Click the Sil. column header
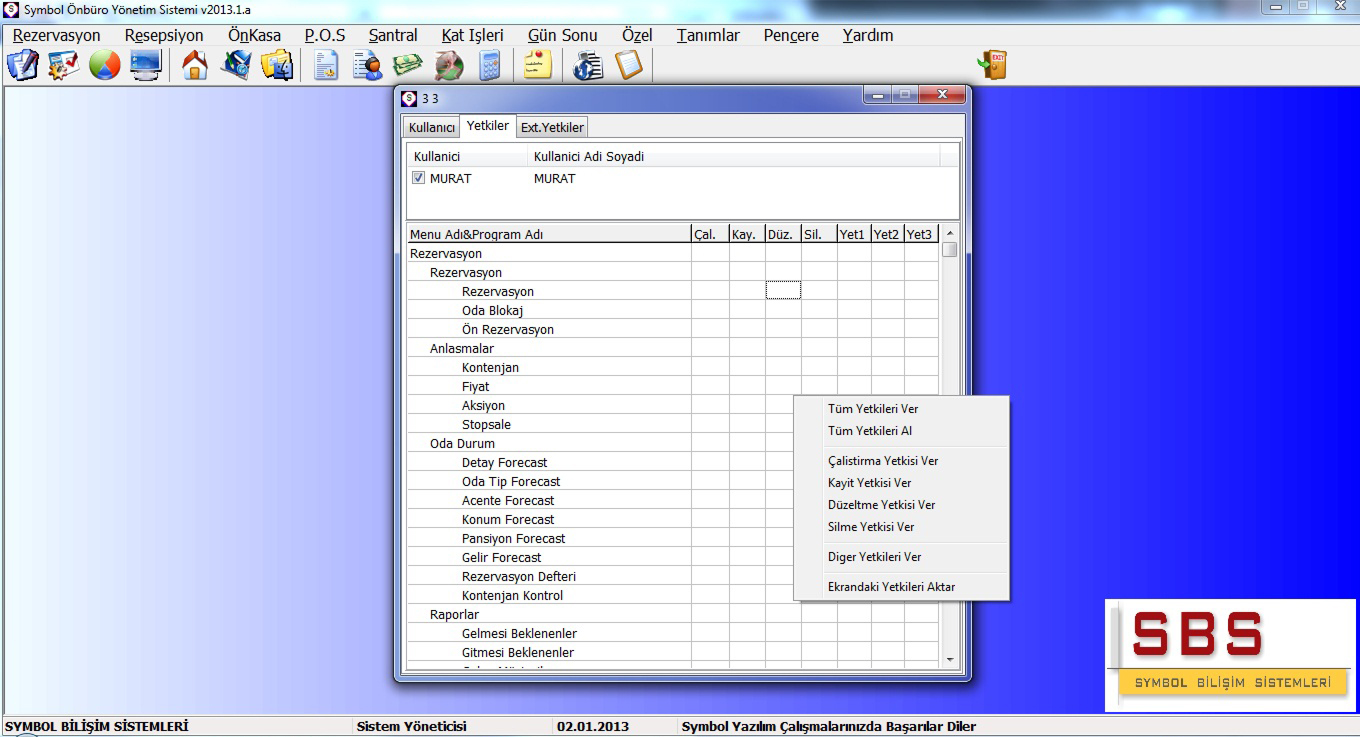The image size is (1360, 737). (x=819, y=235)
